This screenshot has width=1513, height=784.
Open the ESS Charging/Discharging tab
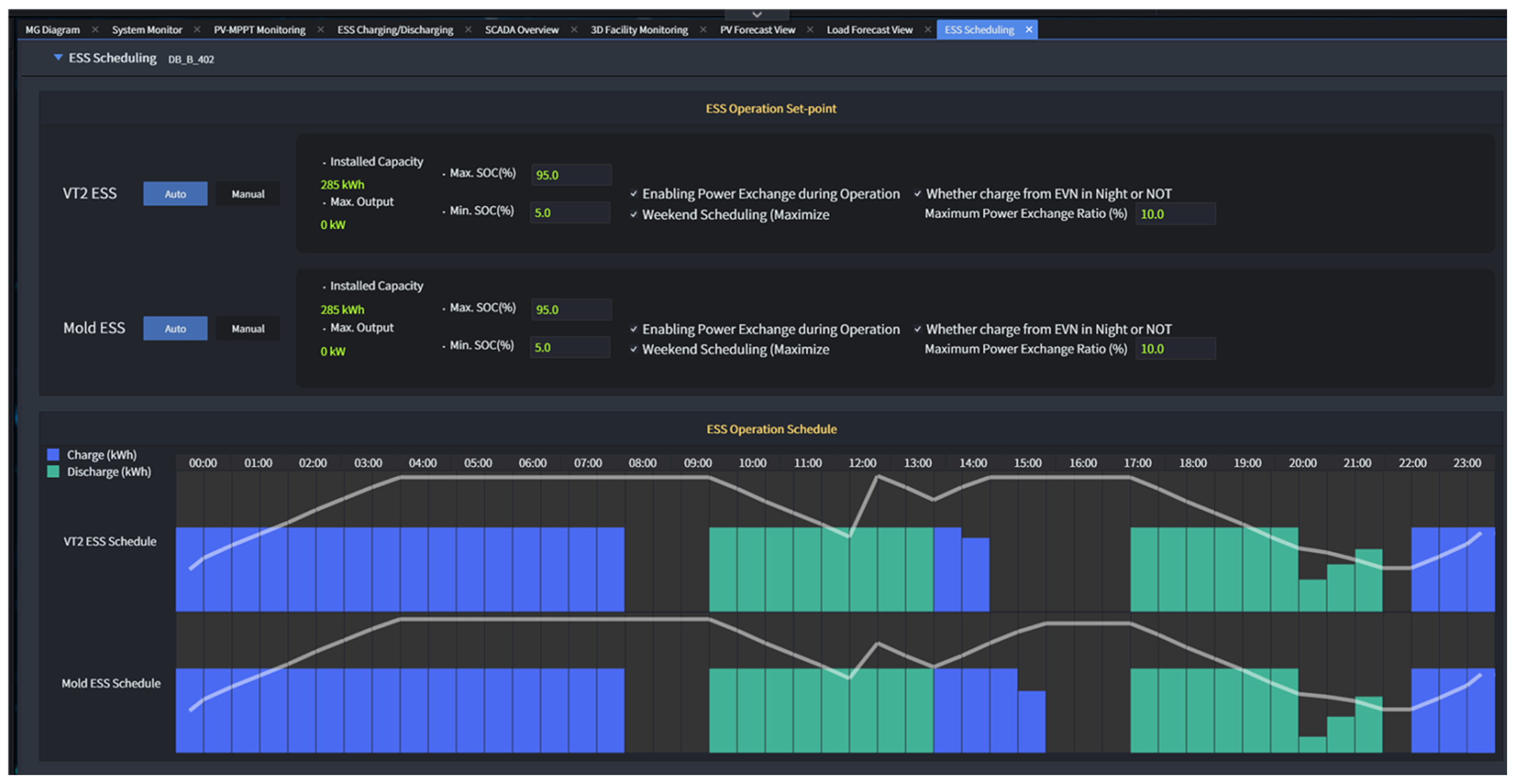pos(394,29)
